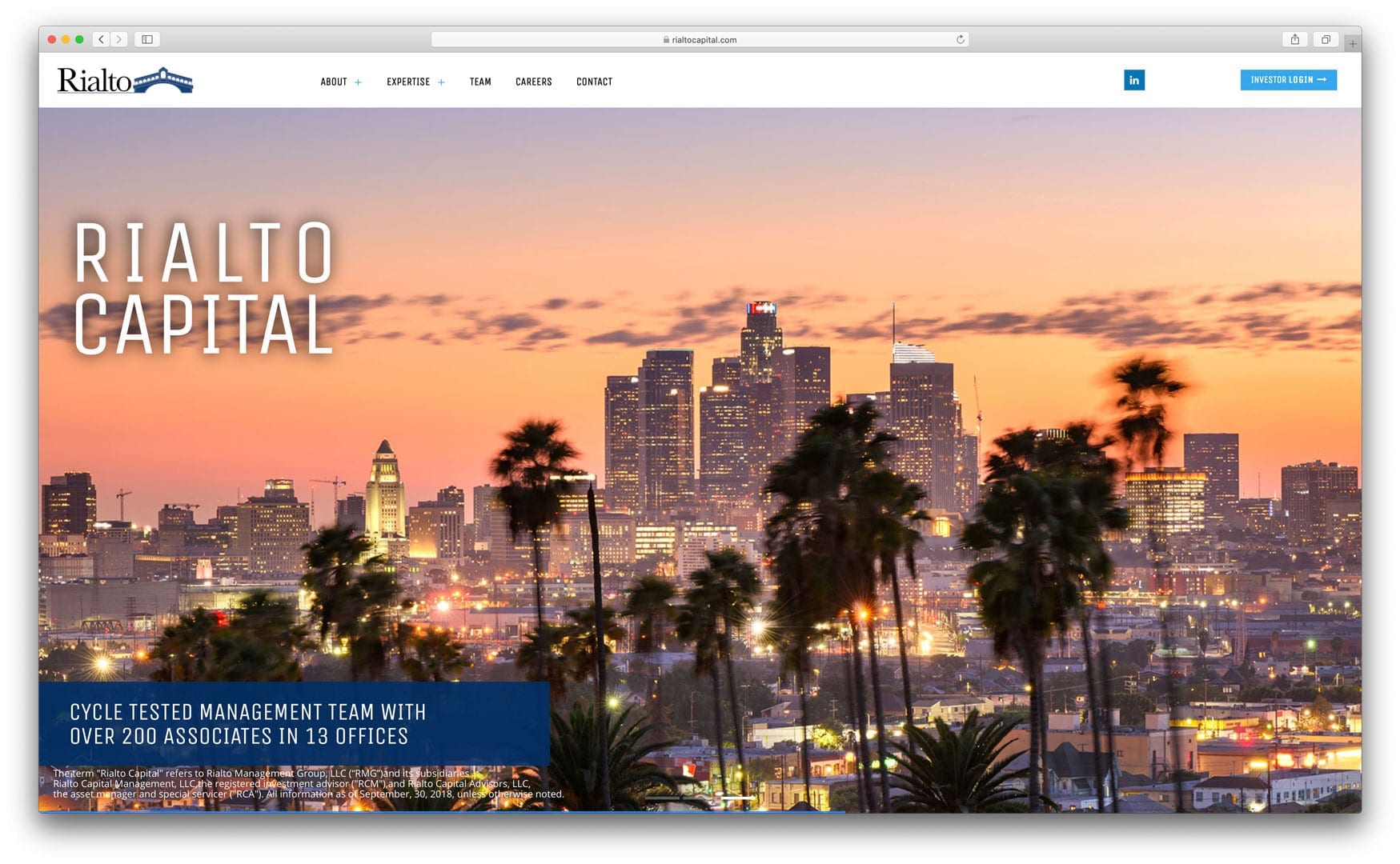The height and width of the screenshot is (864, 1400).
Task: Expand the About menu plus sign
Action: (358, 82)
